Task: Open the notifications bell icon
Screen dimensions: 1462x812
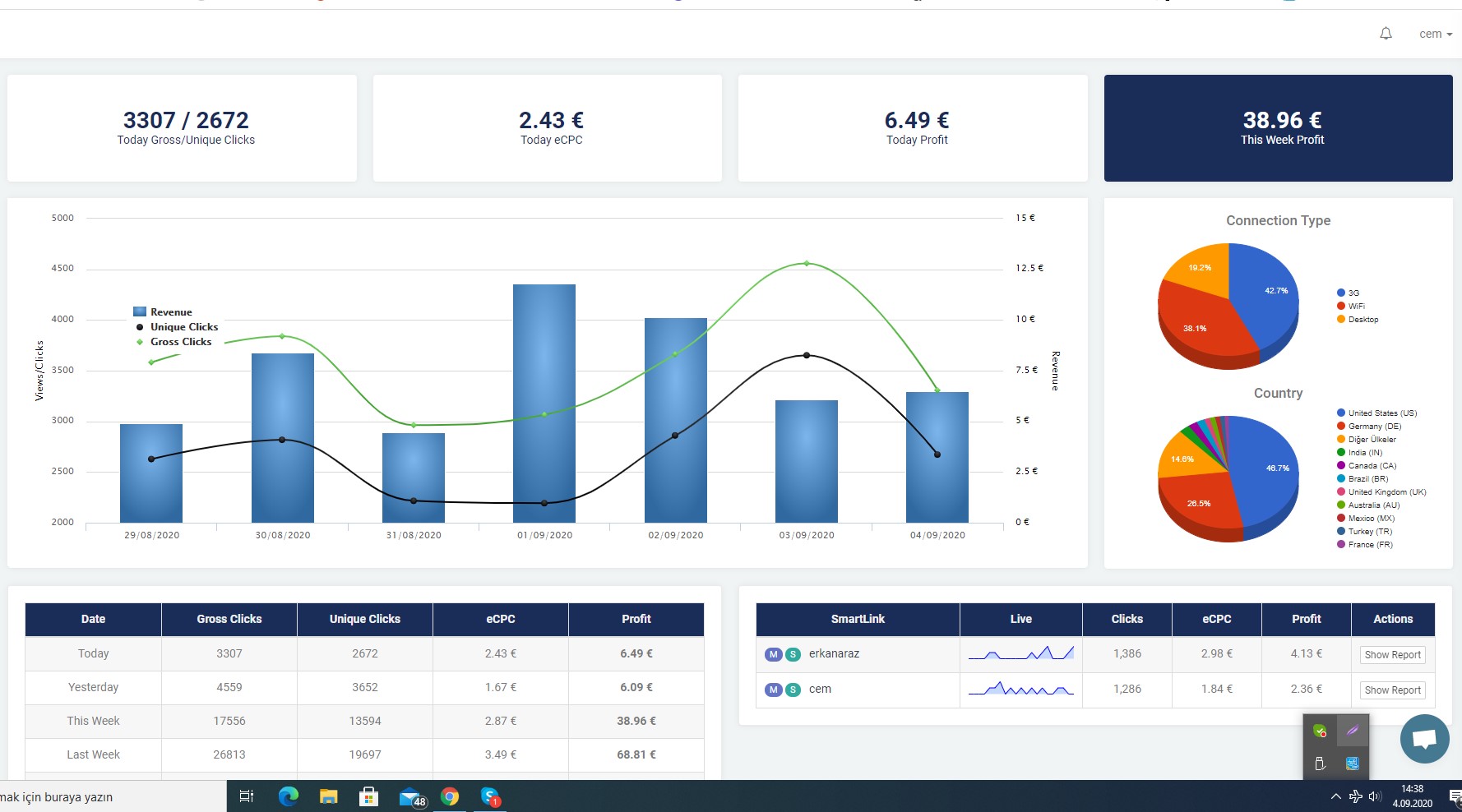Action: 1386,34
